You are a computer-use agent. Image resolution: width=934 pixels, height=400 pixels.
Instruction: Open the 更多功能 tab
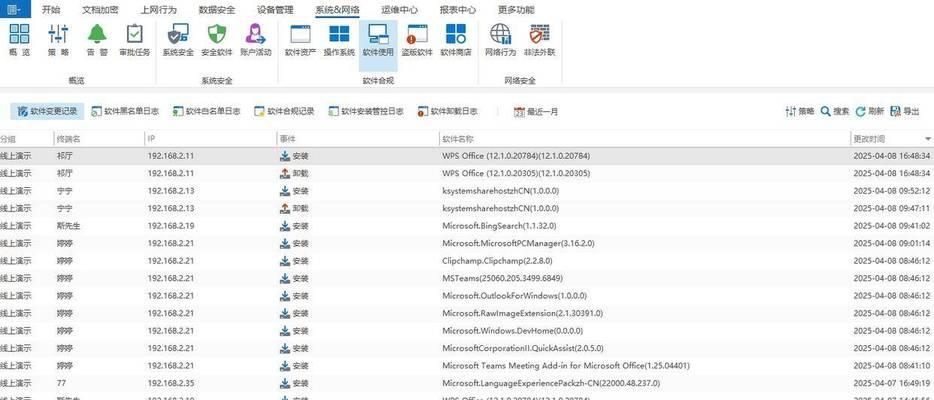[x=516, y=10]
